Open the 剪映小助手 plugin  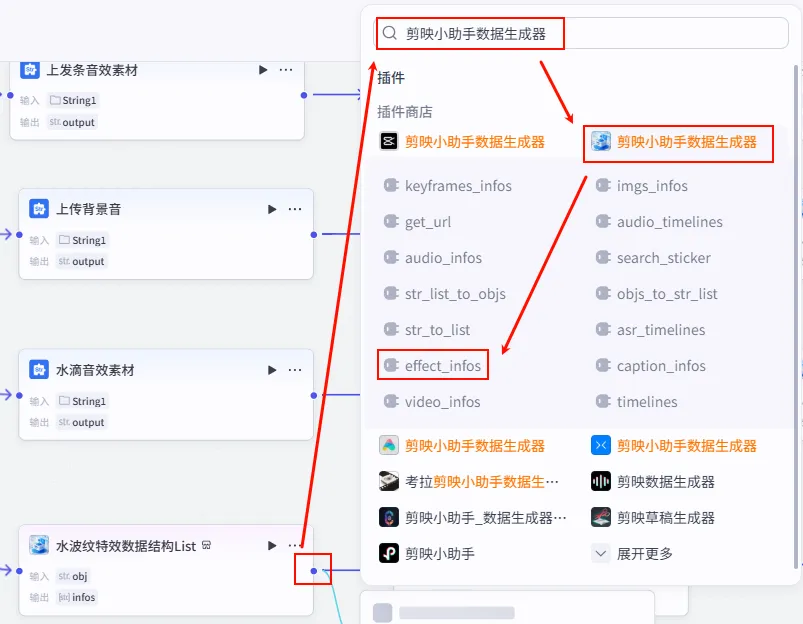click(427, 553)
